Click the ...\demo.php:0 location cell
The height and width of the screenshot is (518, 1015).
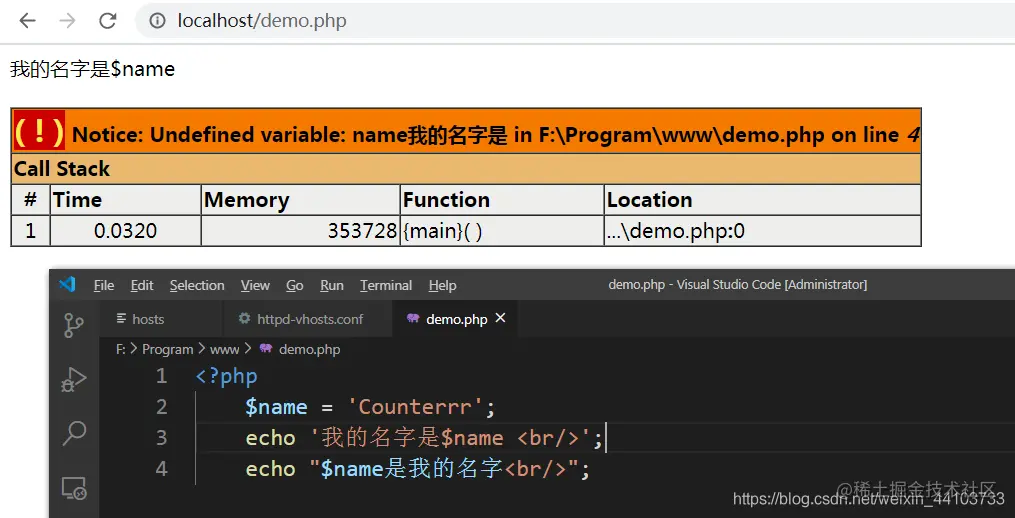763,231
